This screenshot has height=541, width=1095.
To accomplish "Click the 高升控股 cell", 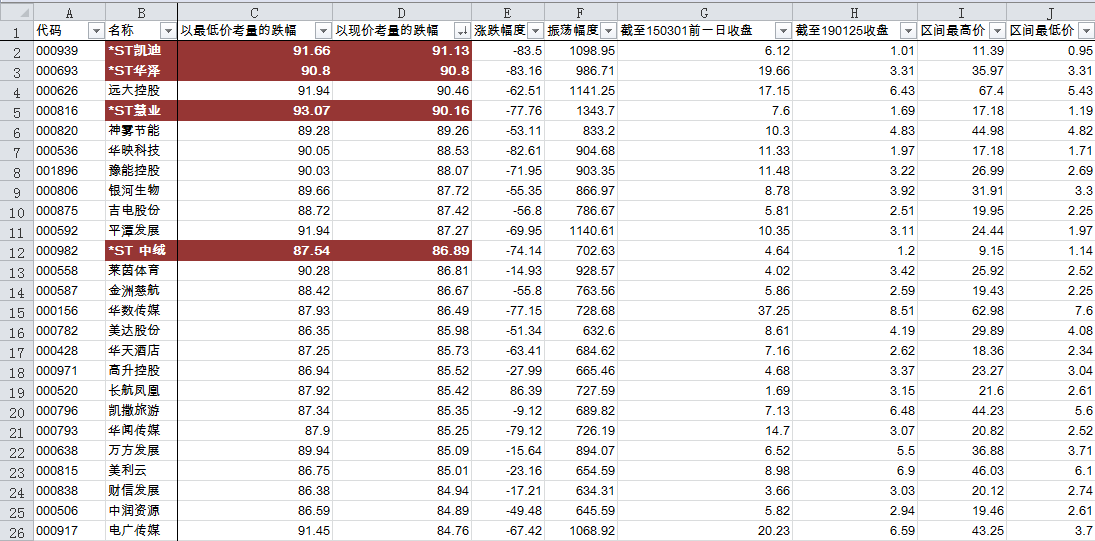I will point(142,371).
